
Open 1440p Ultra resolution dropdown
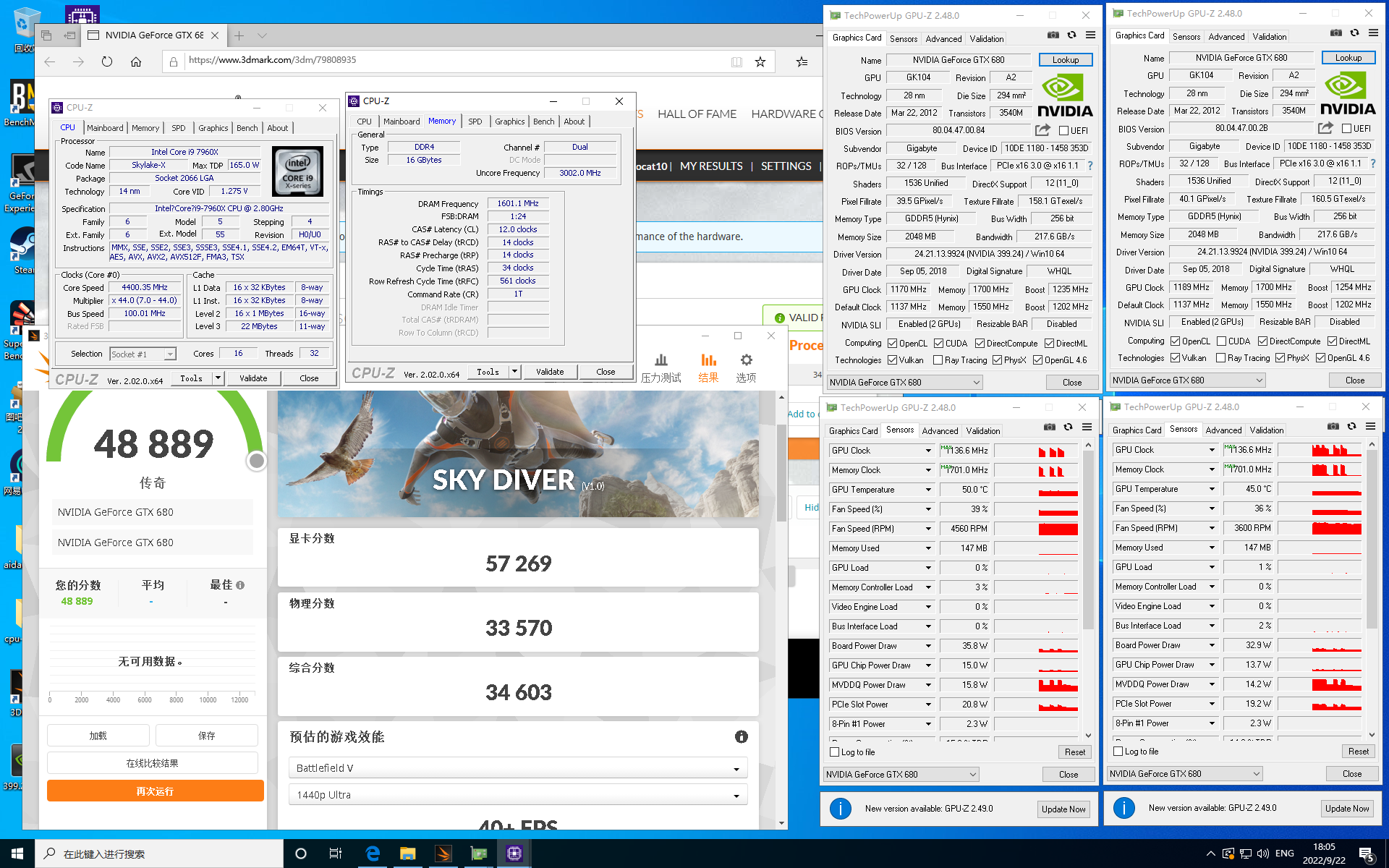tap(518, 795)
